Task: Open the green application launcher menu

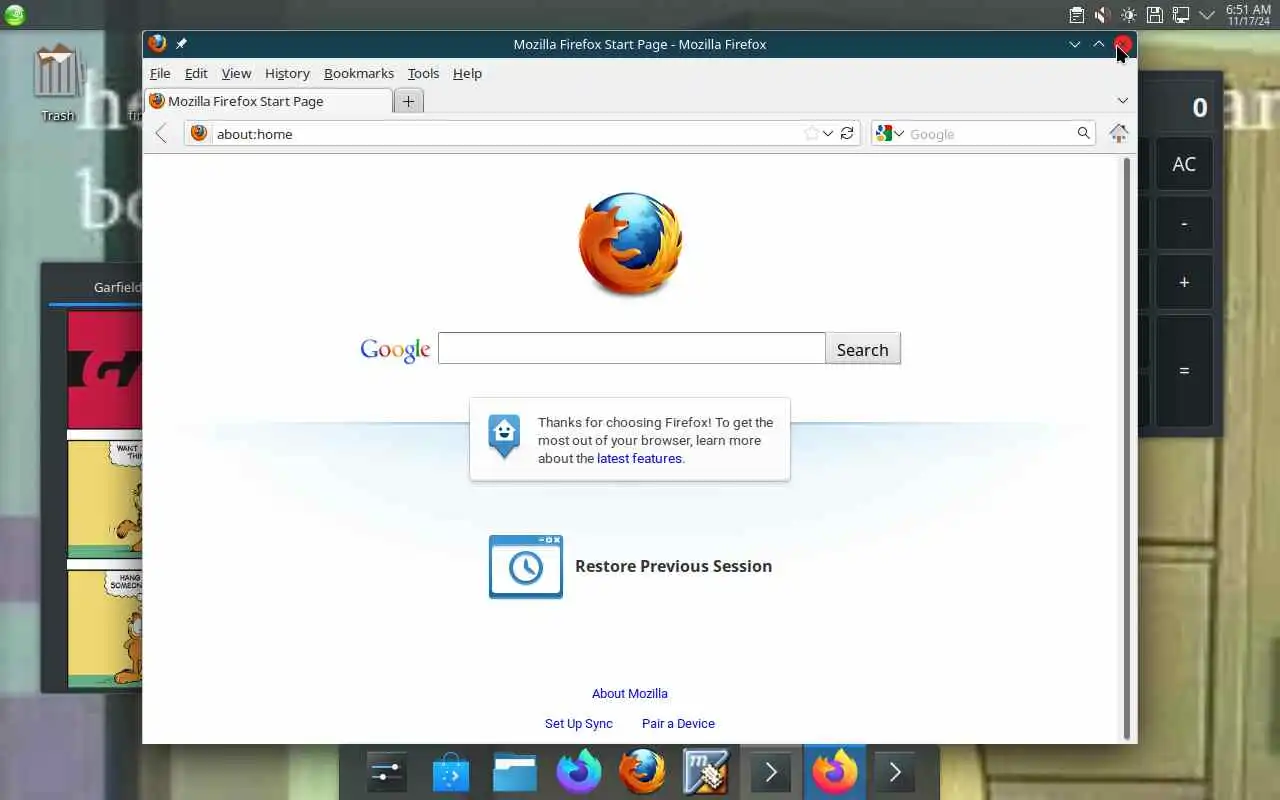Action: tap(14, 14)
